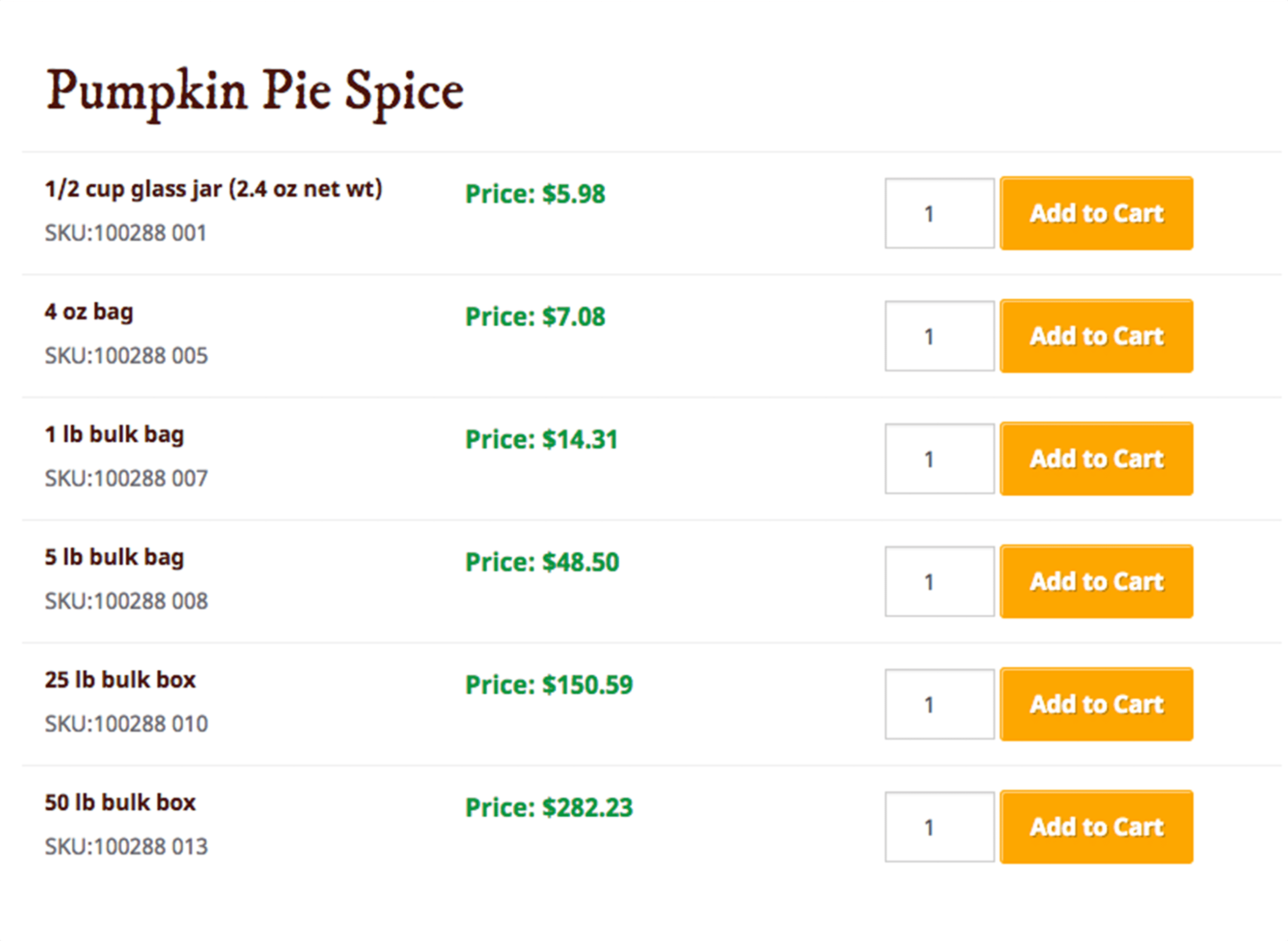Add the 1 lb bulk bag to cart

pos(1096,459)
